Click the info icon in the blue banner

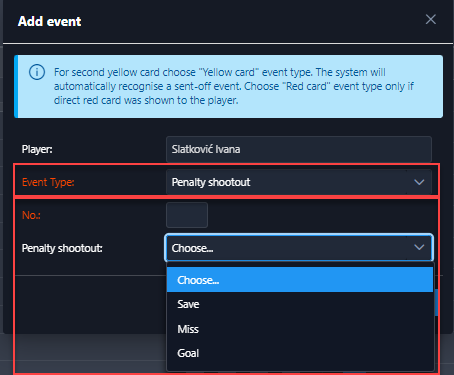(x=37, y=72)
